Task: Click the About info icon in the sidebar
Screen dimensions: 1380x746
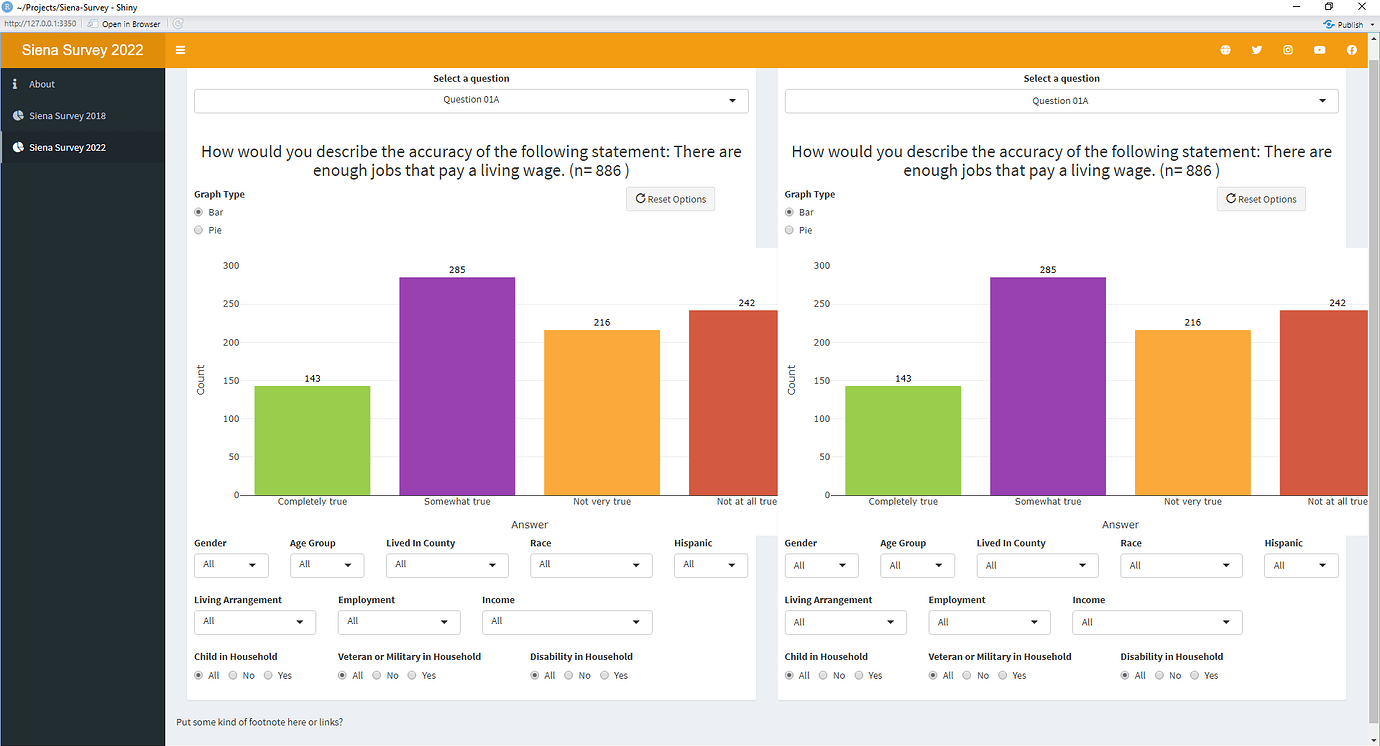Action: [x=14, y=84]
